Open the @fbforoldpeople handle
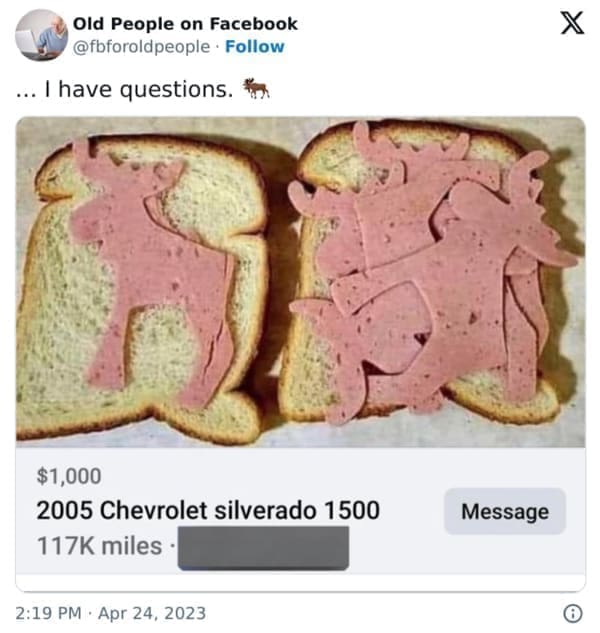 point(141,47)
